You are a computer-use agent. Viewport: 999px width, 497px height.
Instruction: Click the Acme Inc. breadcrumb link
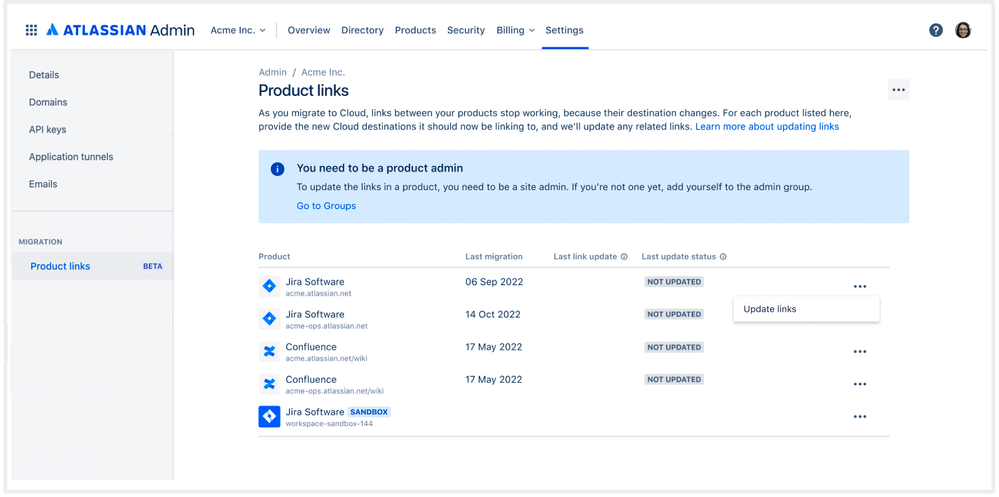[323, 73]
